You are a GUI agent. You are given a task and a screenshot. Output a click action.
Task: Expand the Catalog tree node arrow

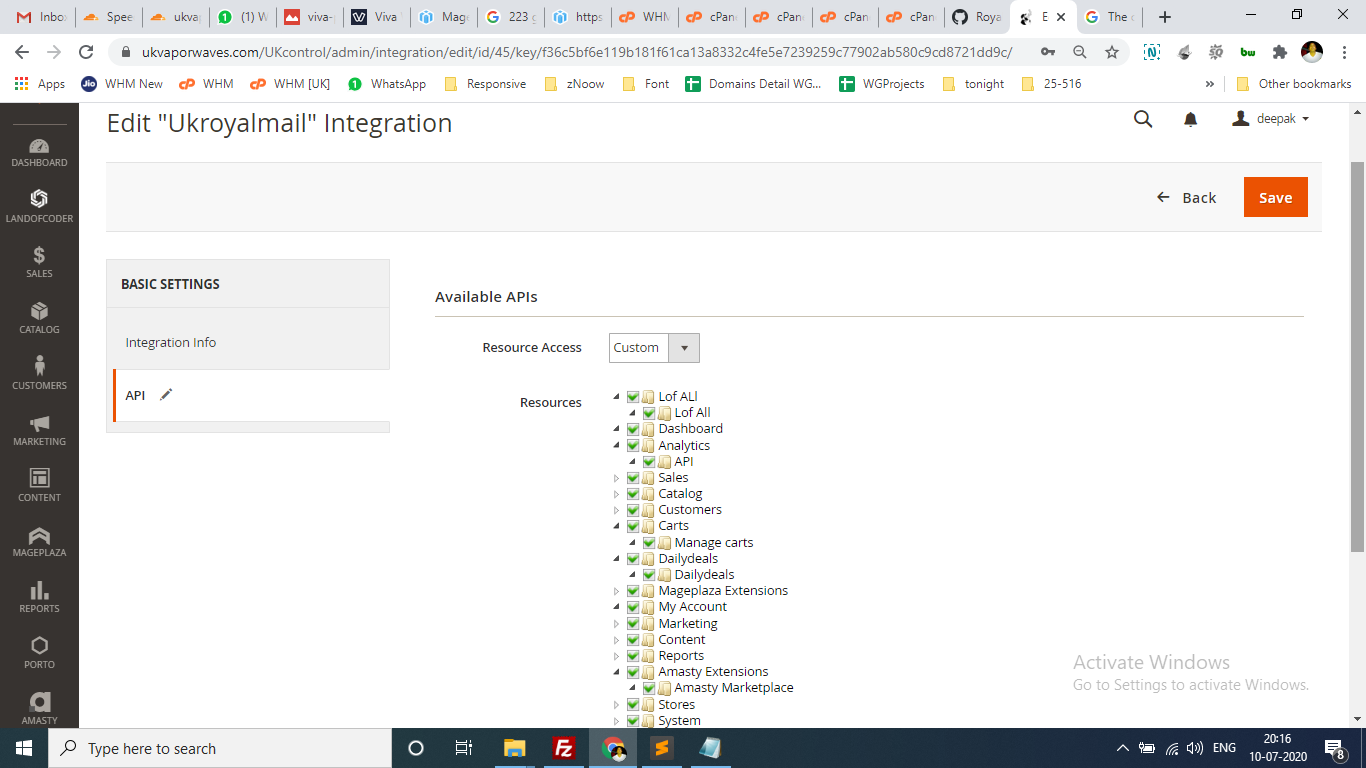[616, 494]
